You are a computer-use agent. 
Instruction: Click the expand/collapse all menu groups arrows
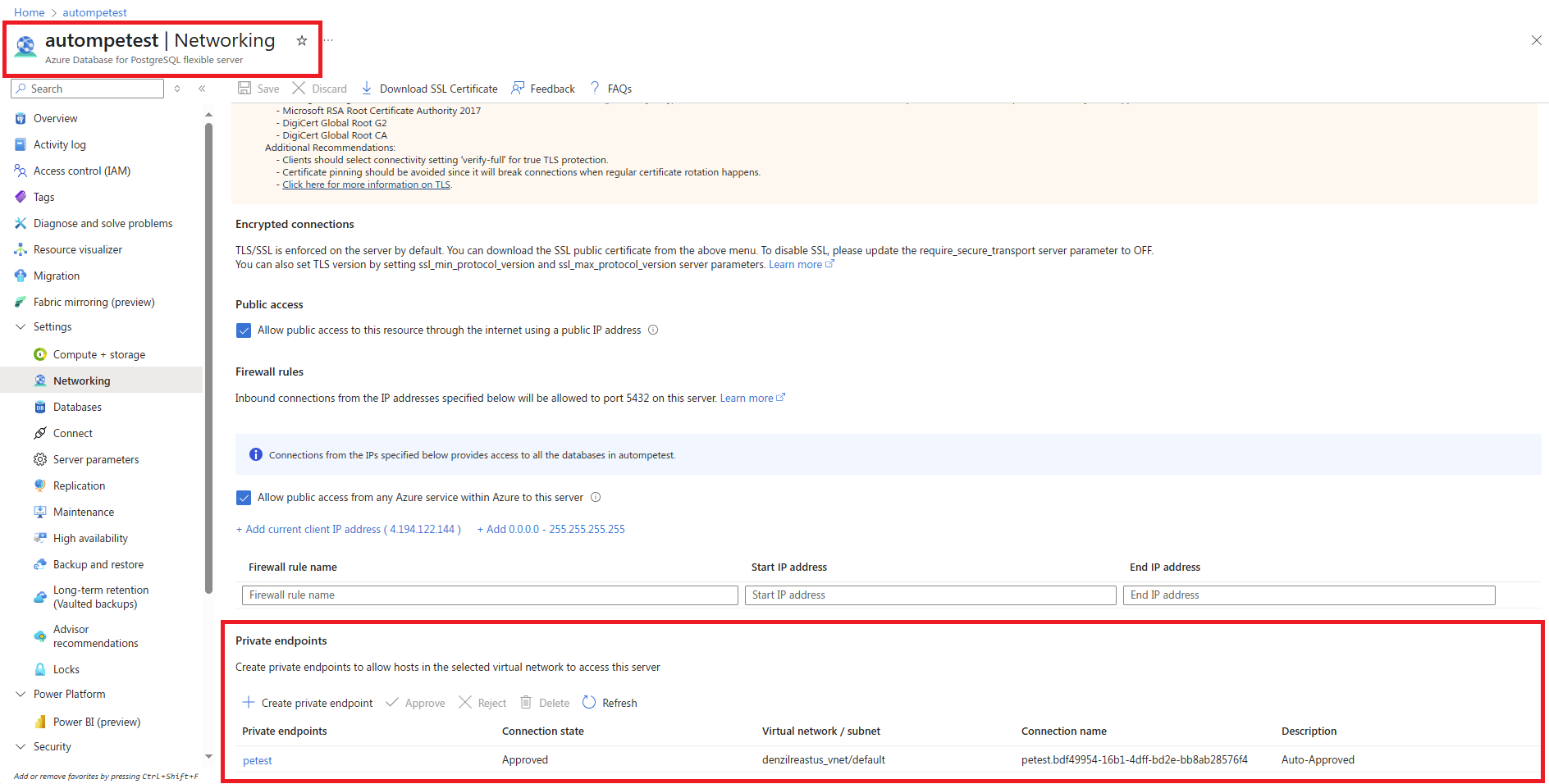[177, 89]
